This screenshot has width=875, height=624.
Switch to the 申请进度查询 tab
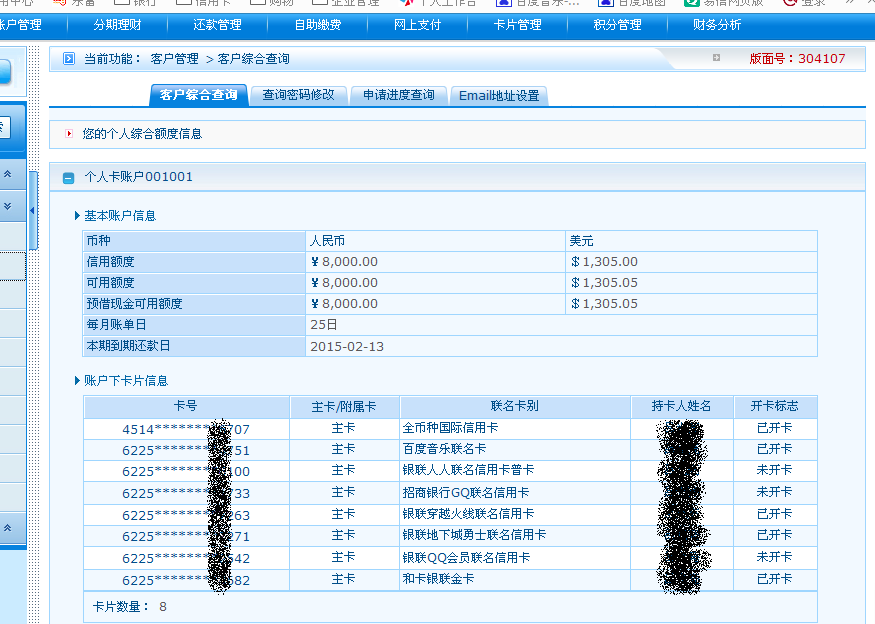point(398,95)
